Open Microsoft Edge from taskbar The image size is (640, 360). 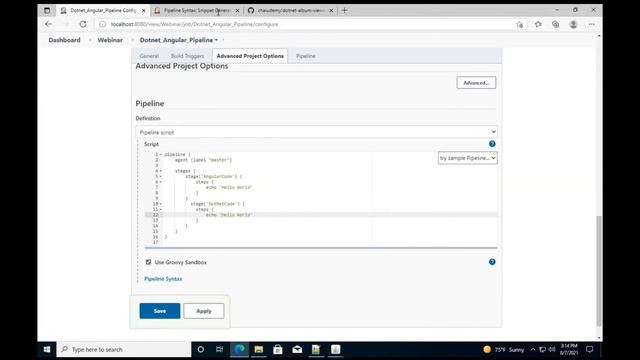coord(239,349)
